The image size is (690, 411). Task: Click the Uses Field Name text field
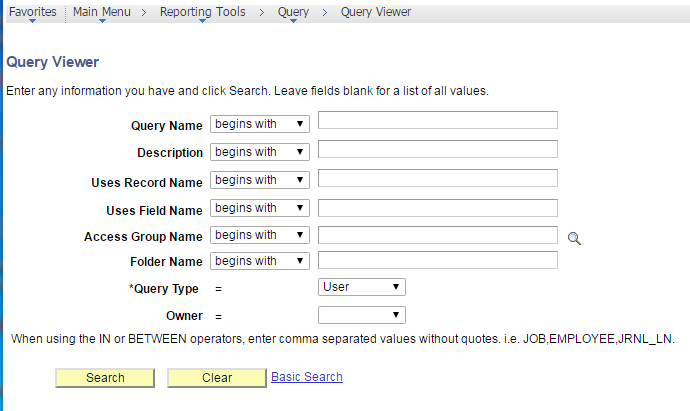pos(438,208)
